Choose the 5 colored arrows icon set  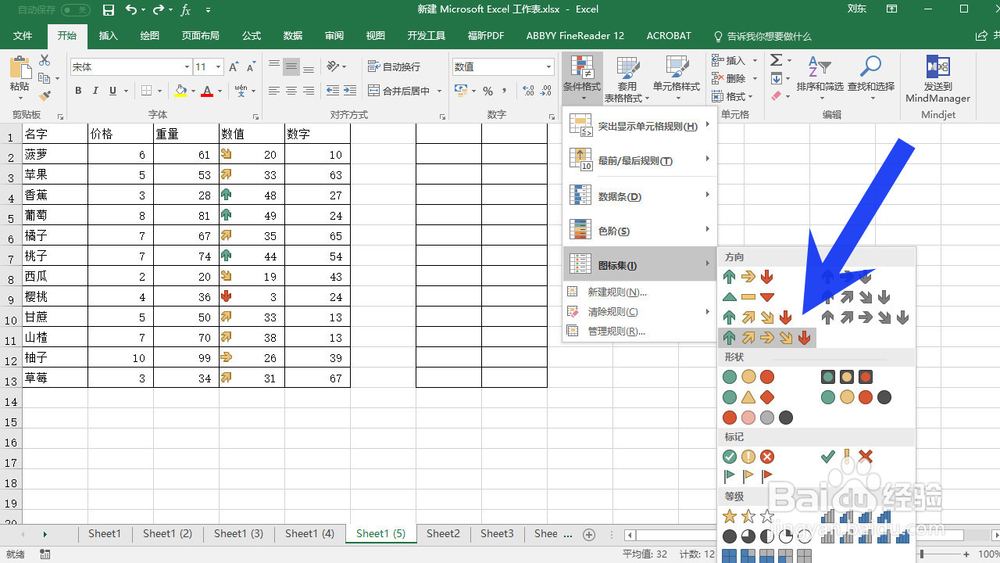[x=767, y=338]
